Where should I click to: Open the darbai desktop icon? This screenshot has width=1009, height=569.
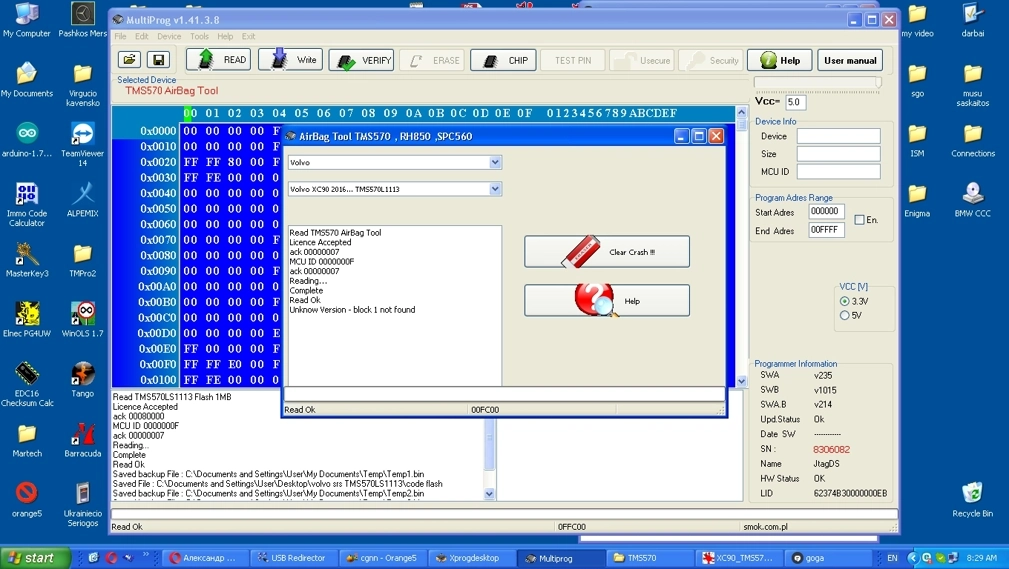[972, 20]
